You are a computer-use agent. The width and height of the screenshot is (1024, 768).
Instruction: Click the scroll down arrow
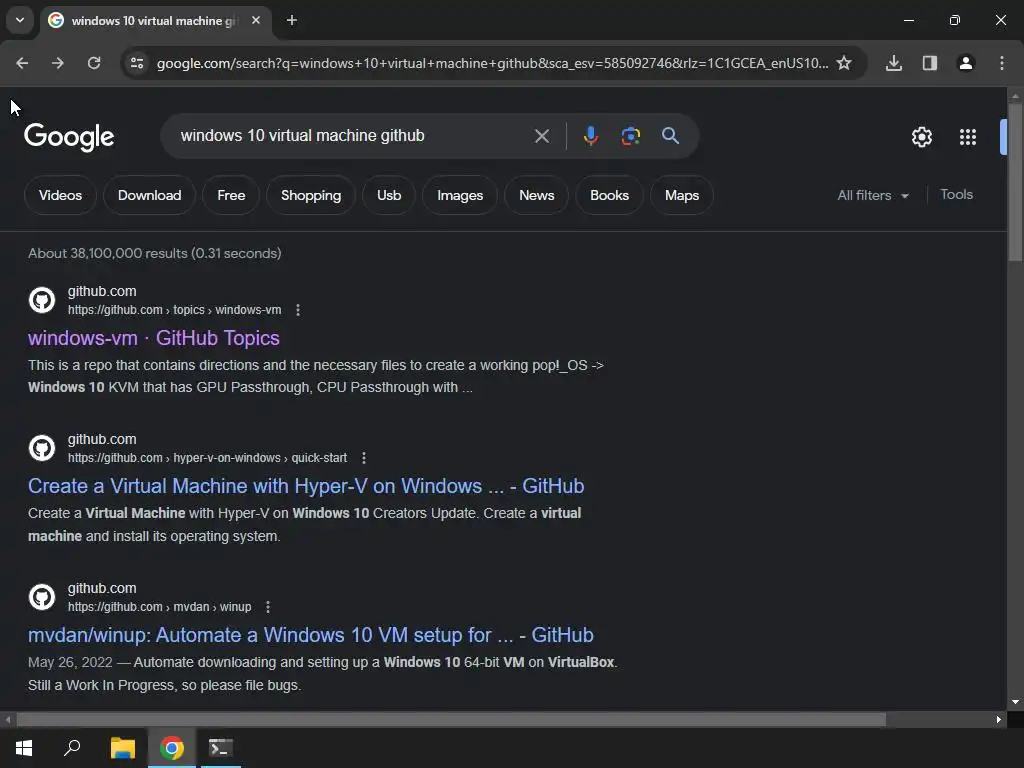1015,702
